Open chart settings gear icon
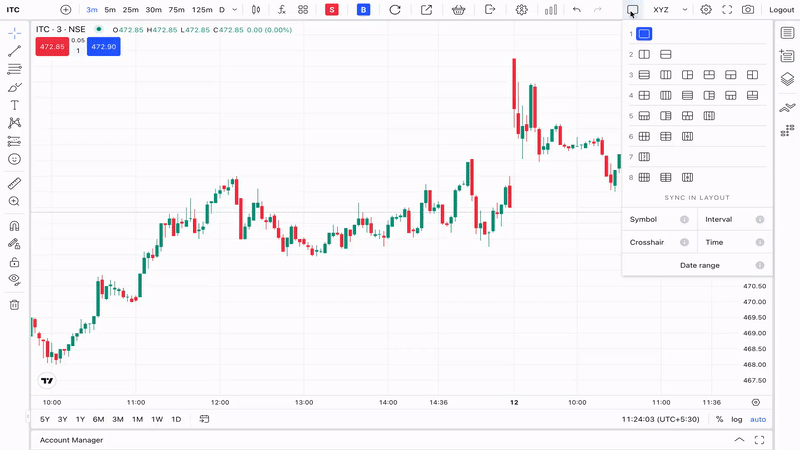Viewport: 800px width, 450px height. coord(521,10)
